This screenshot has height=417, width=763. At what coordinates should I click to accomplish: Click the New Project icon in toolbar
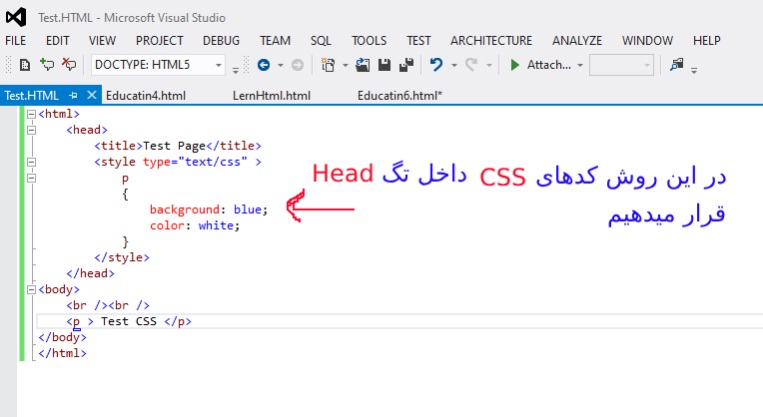tap(327, 65)
